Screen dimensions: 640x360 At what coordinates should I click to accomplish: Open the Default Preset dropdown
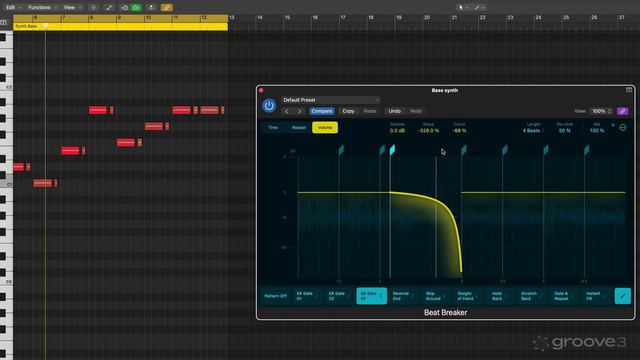331,100
